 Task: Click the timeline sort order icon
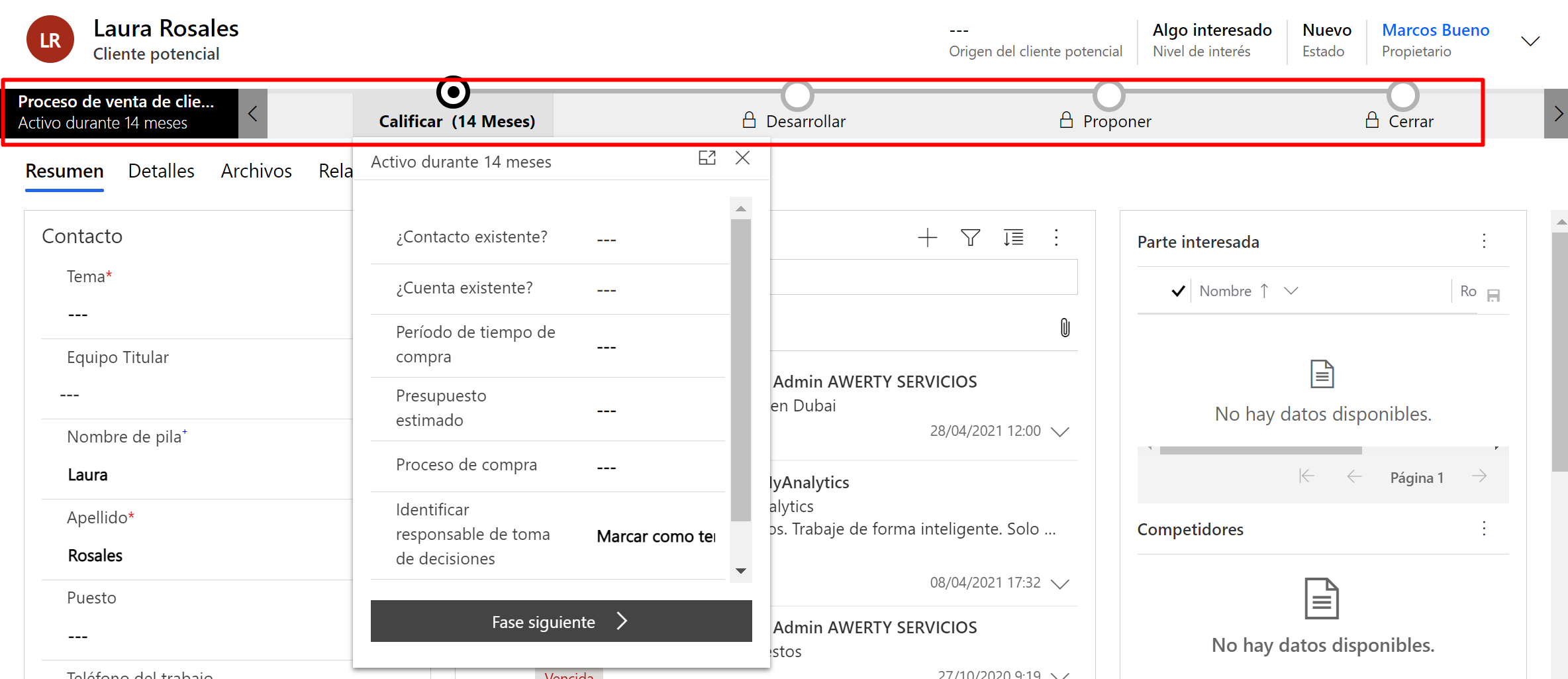1013,238
